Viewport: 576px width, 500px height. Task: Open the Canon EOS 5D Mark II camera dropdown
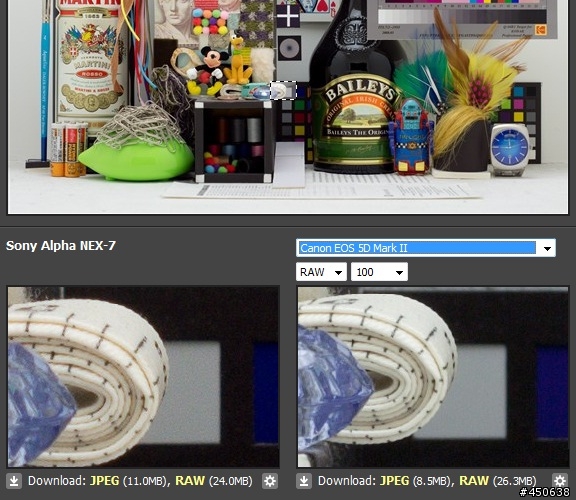(x=425, y=248)
